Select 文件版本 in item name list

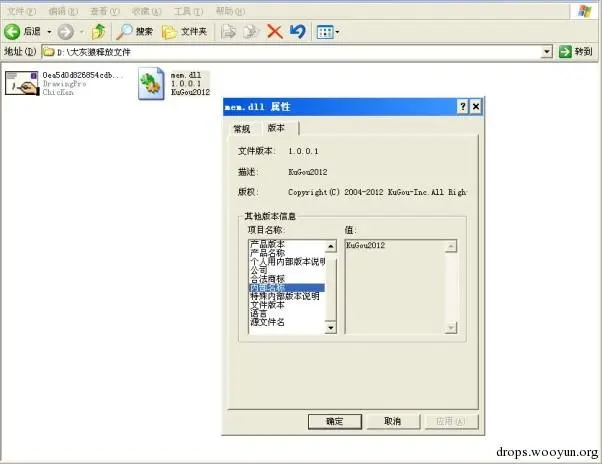click(x=267, y=305)
